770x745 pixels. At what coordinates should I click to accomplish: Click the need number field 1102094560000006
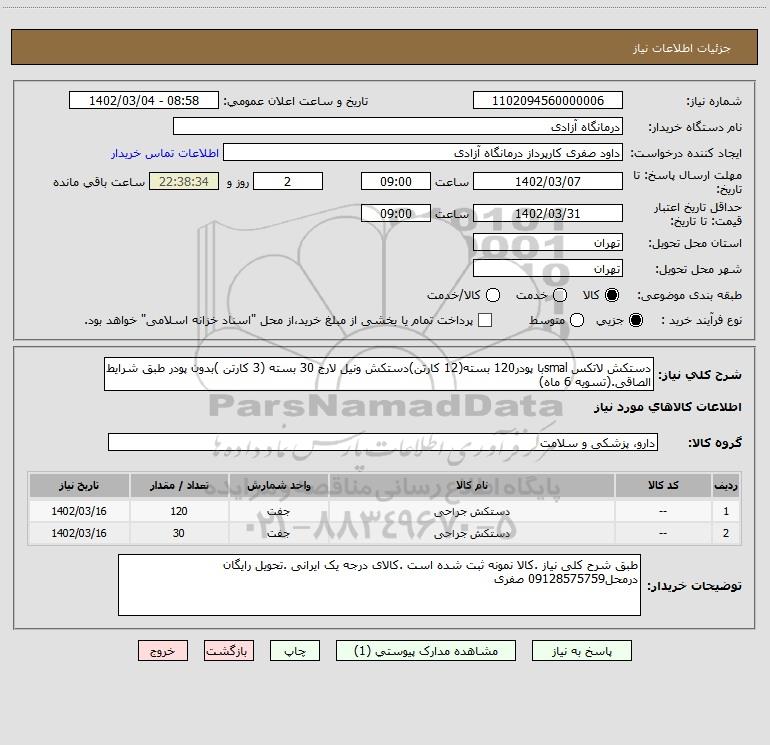547,101
